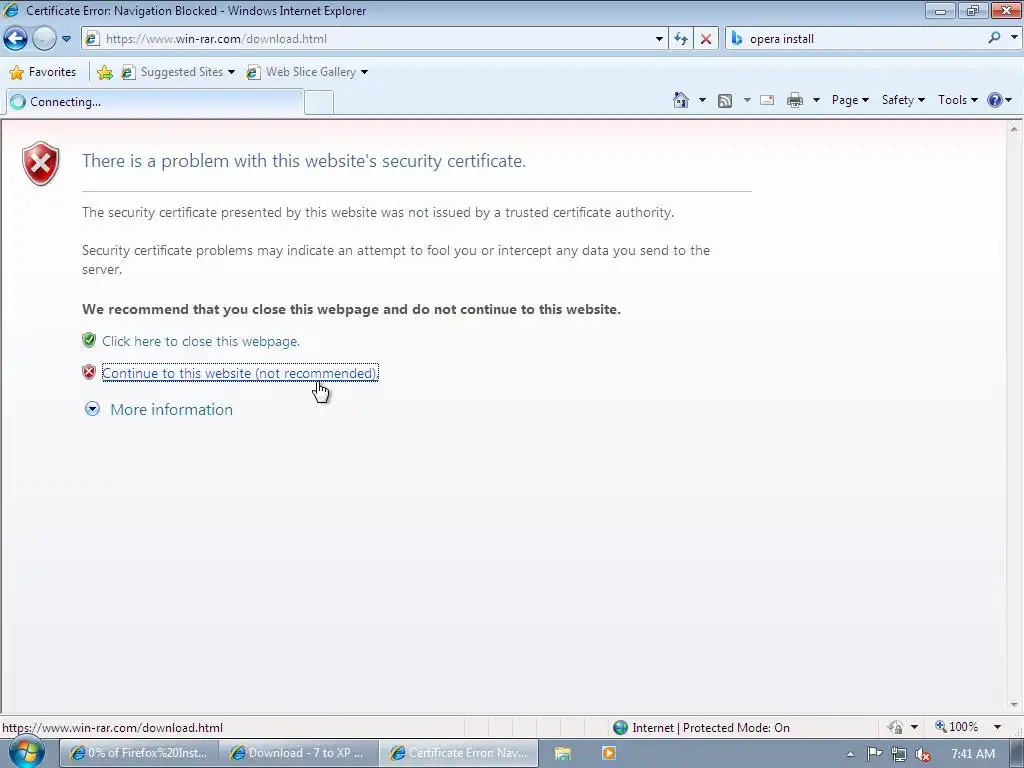Viewport: 1024px width, 768px height.
Task: Click the scrollbar up arrow
Action: (x=1014, y=129)
